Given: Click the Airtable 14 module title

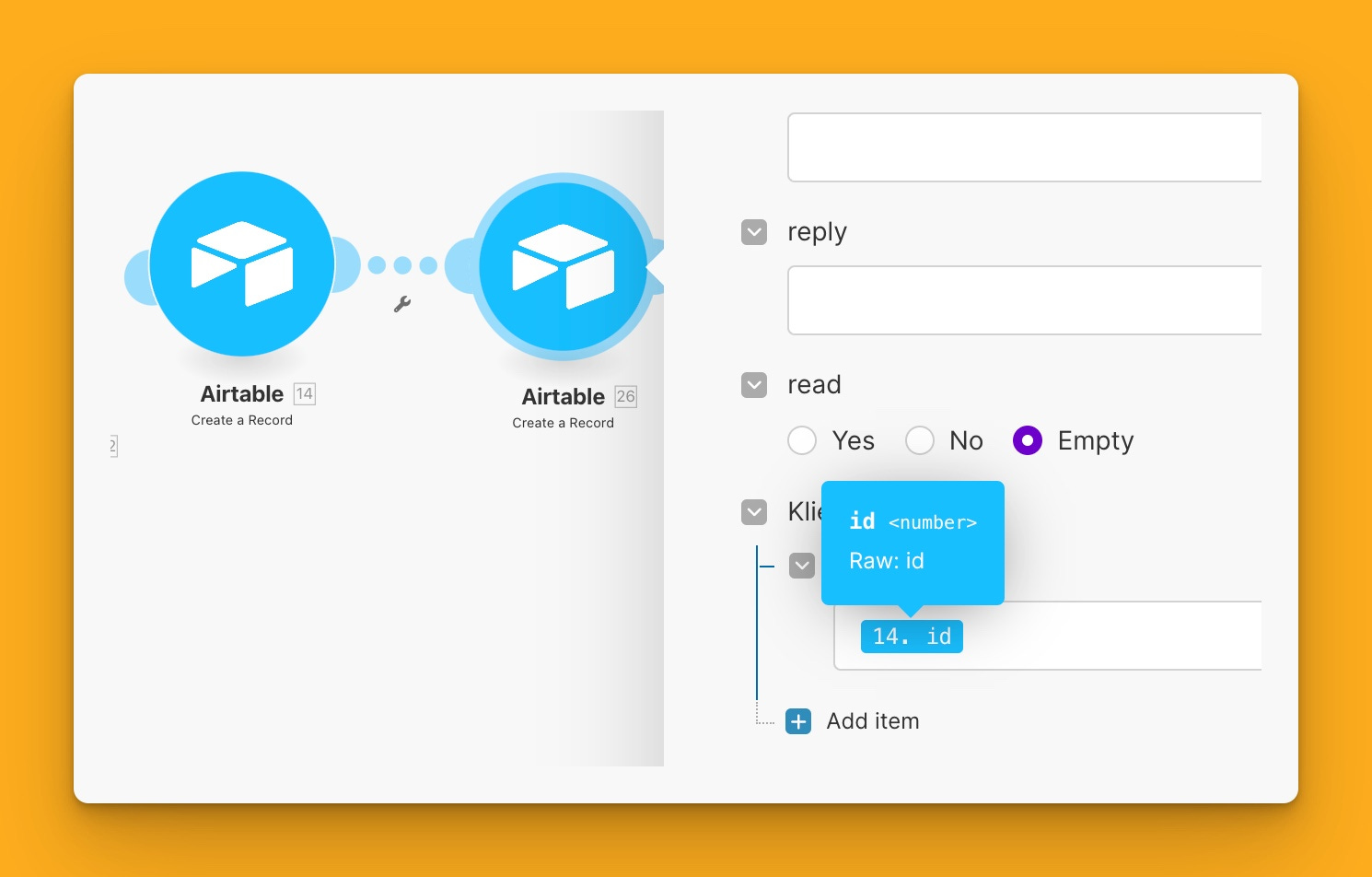Looking at the screenshot, I should 242,394.
